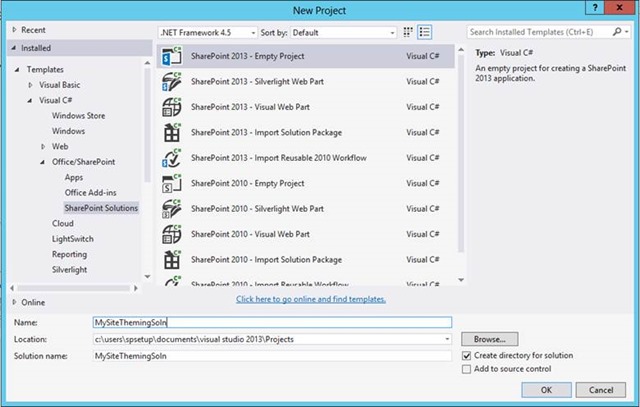The image size is (640, 407).
Task: Select the LightSwitch category
Action: (x=73, y=239)
